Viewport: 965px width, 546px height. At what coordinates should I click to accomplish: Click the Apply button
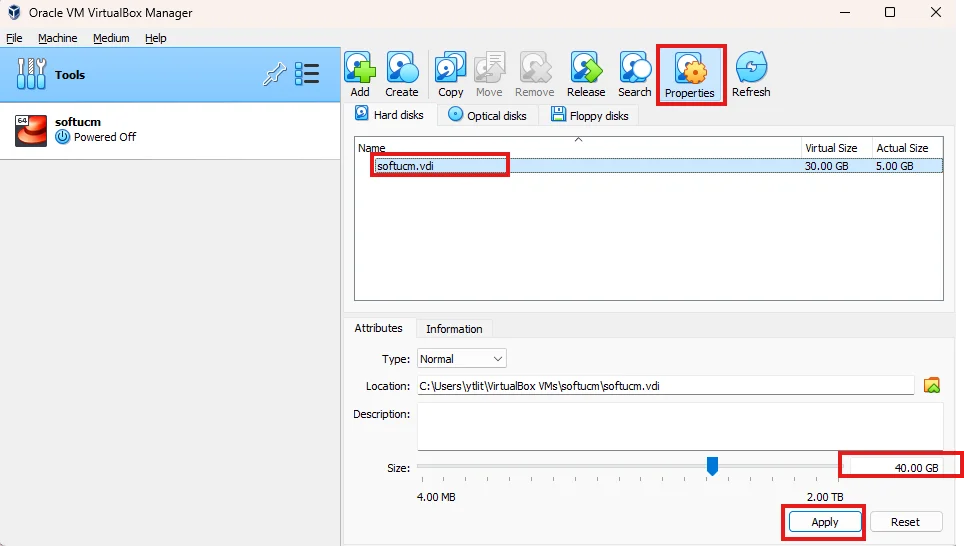coord(825,522)
